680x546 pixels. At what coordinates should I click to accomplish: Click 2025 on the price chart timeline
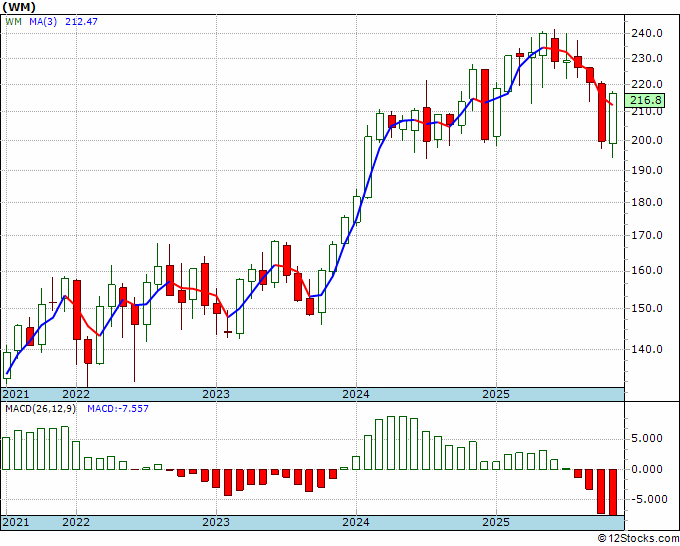pos(496,394)
